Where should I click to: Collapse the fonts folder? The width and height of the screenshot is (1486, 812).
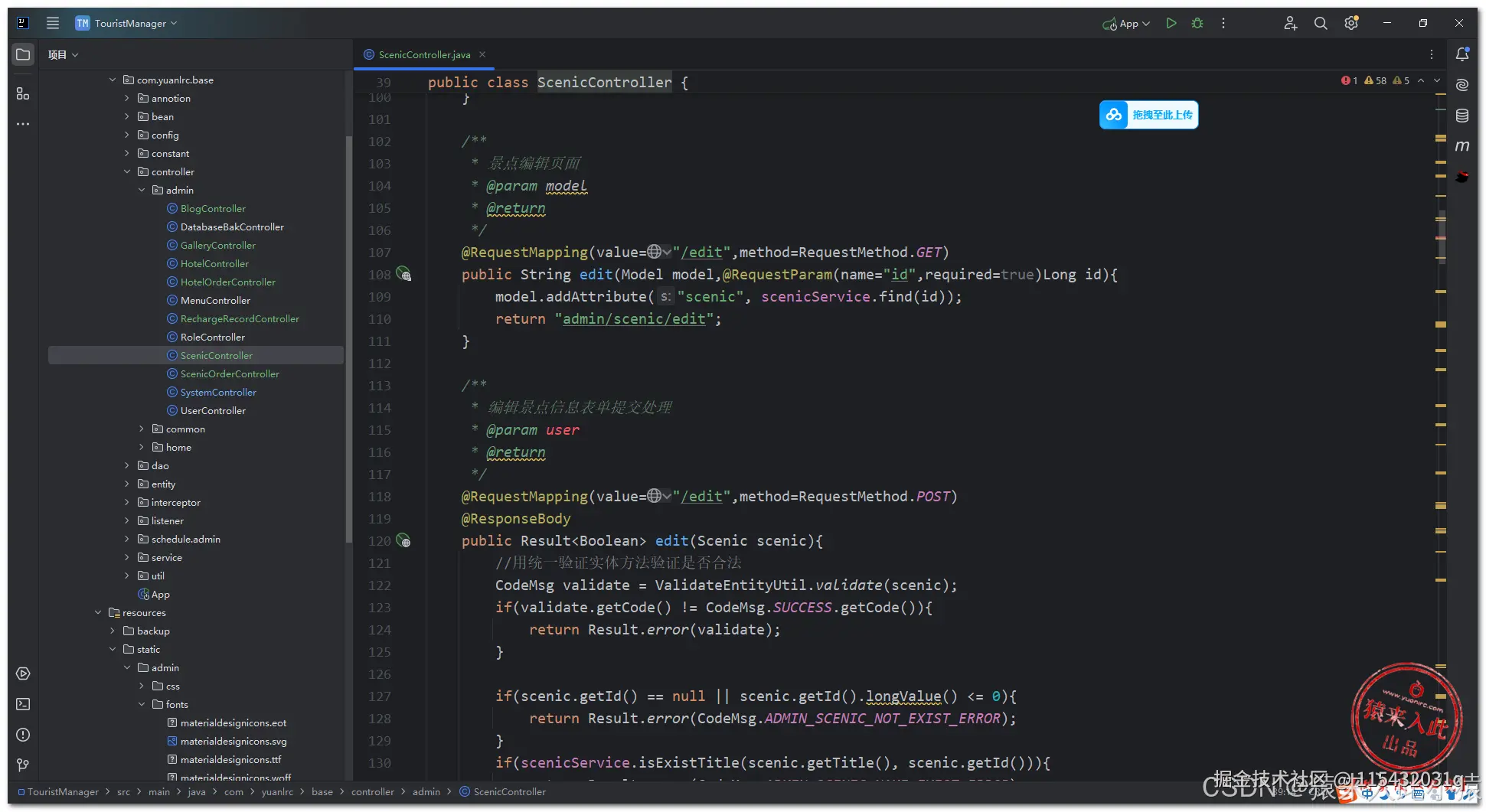click(142, 704)
